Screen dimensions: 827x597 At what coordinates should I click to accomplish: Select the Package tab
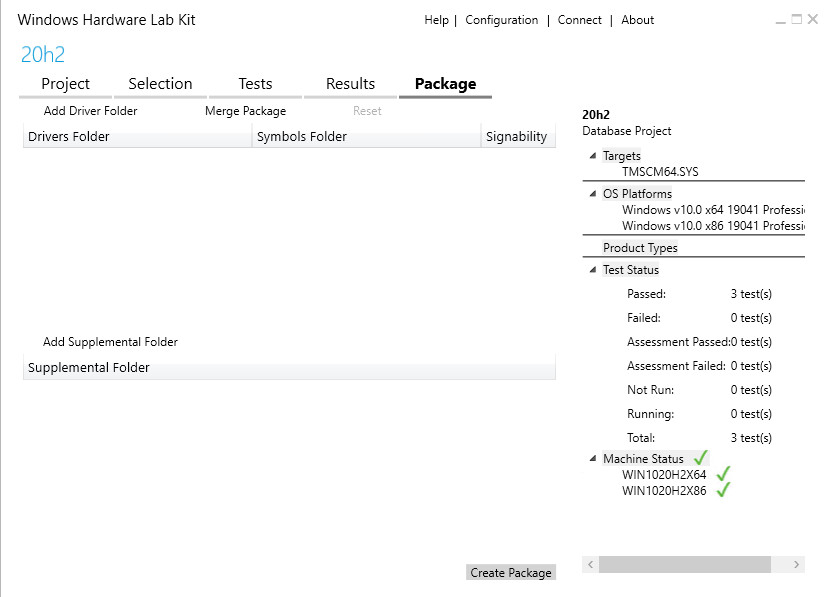click(445, 84)
